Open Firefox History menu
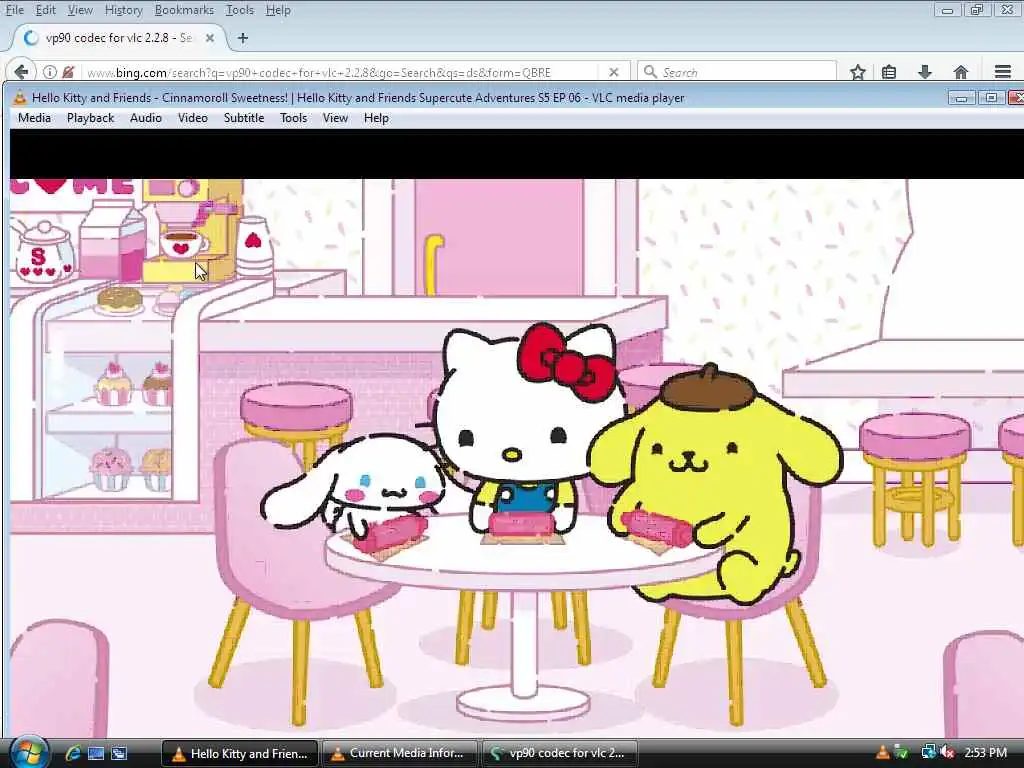Screen dimensions: 1024x768 click(x=123, y=10)
